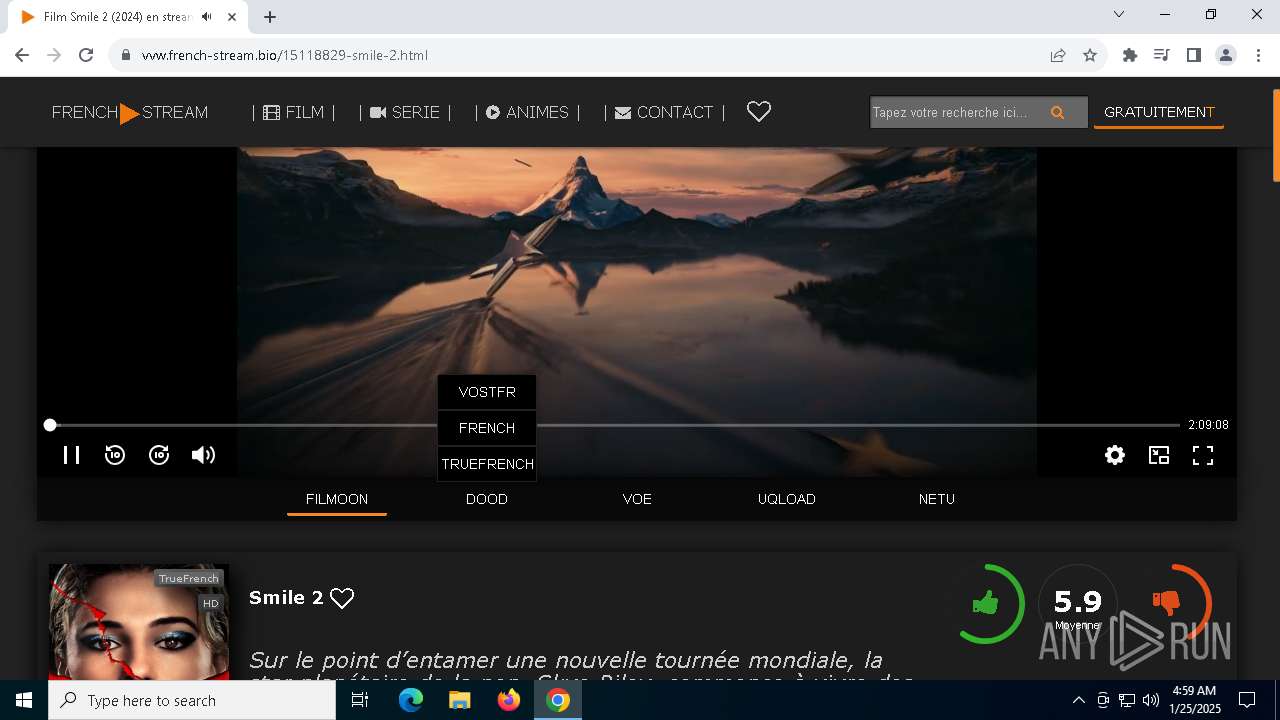The width and height of the screenshot is (1280, 720).
Task: Click the orange search magnifier icon
Action: tap(1058, 113)
